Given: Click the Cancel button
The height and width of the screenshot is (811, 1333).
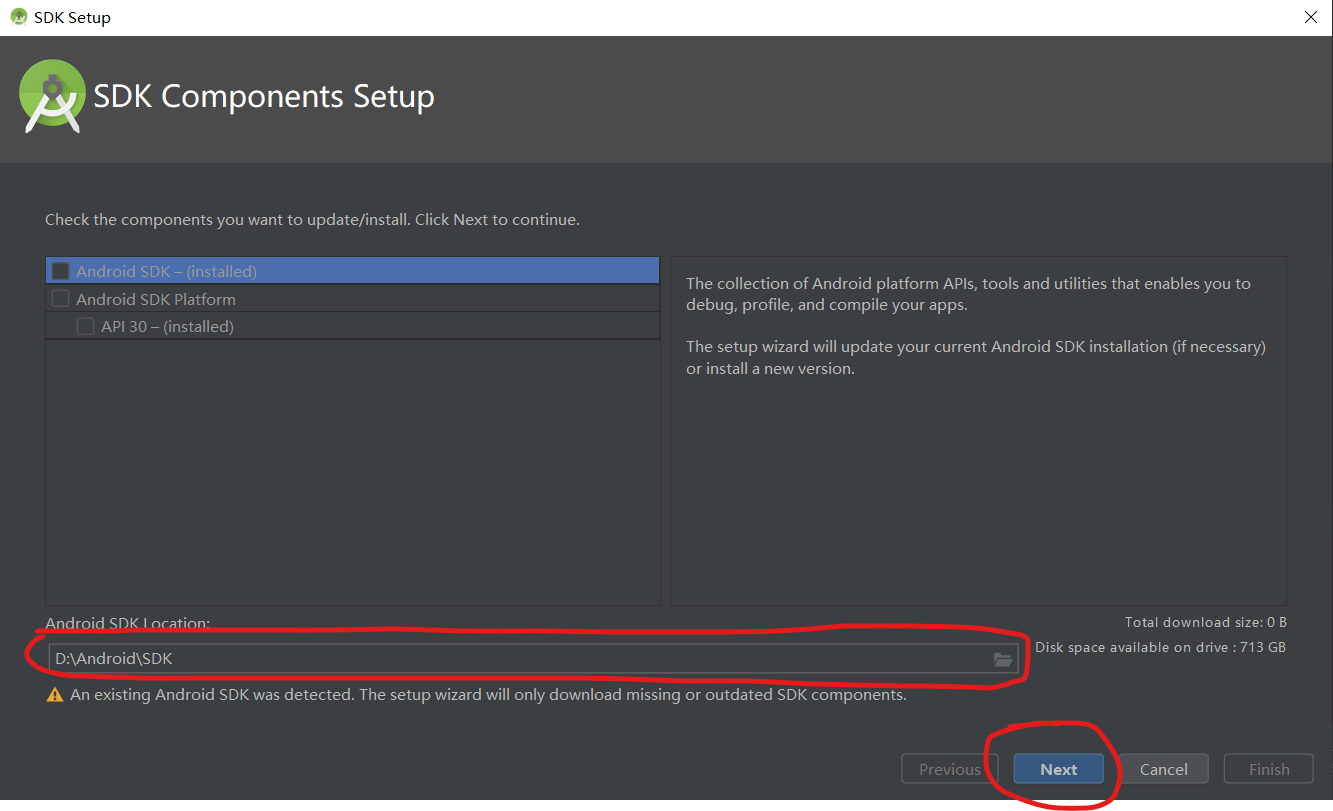Looking at the screenshot, I should pyautogui.click(x=1164, y=769).
